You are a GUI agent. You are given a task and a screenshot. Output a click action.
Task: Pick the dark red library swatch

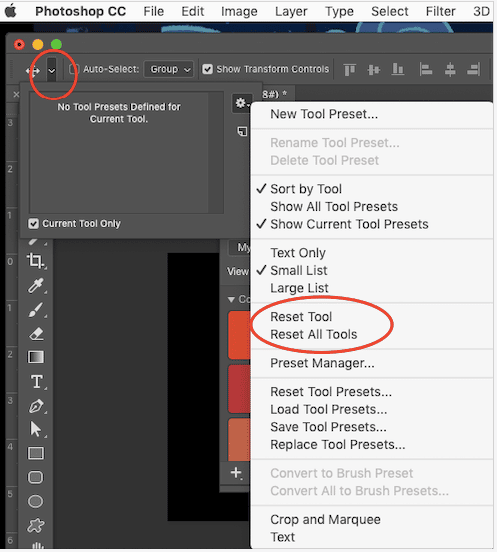pyautogui.click(x=239, y=389)
